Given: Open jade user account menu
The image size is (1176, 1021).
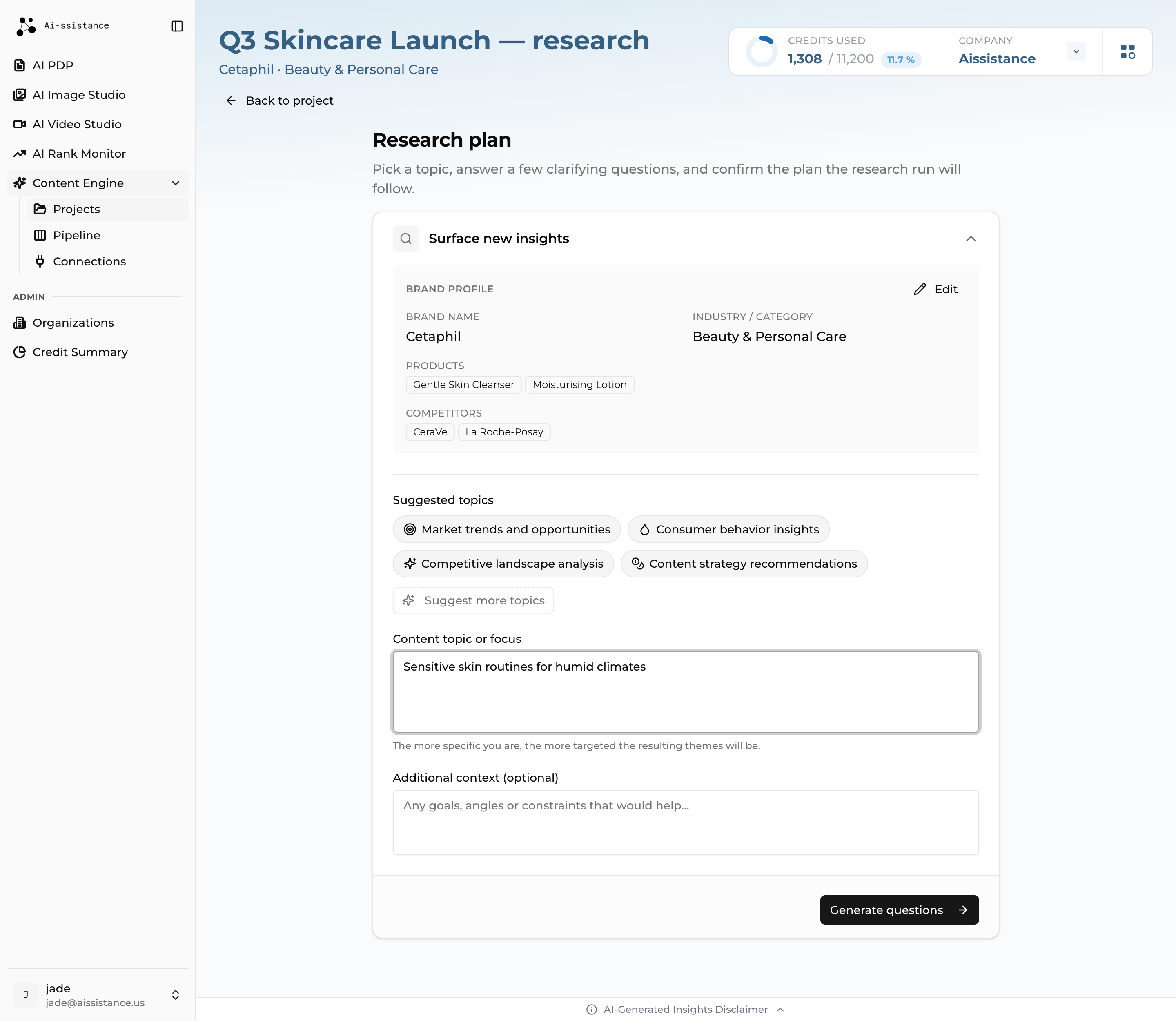Looking at the screenshot, I should click(98, 995).
